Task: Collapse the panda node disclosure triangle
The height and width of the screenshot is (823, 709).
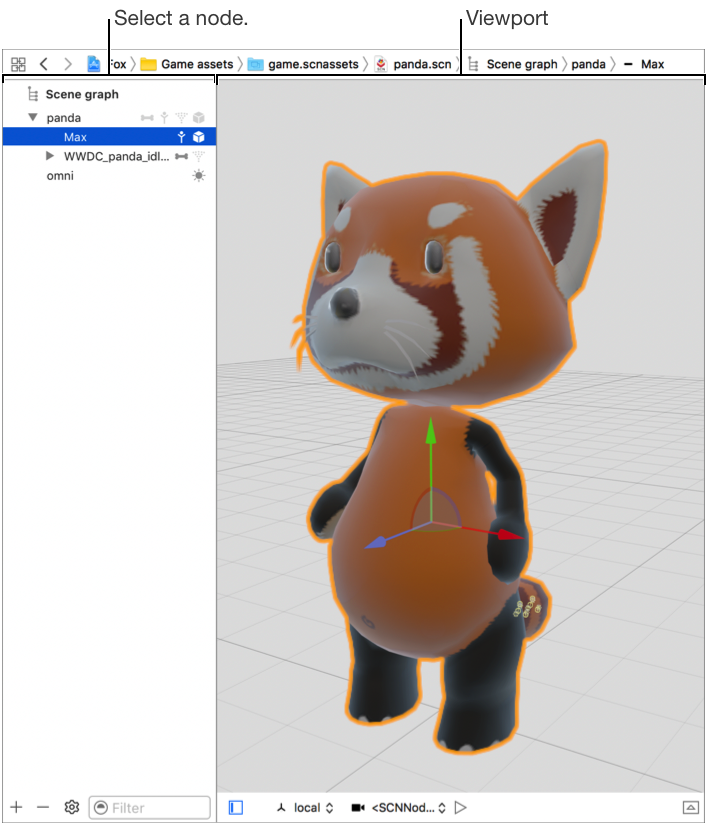Action: tap(33, 117)
